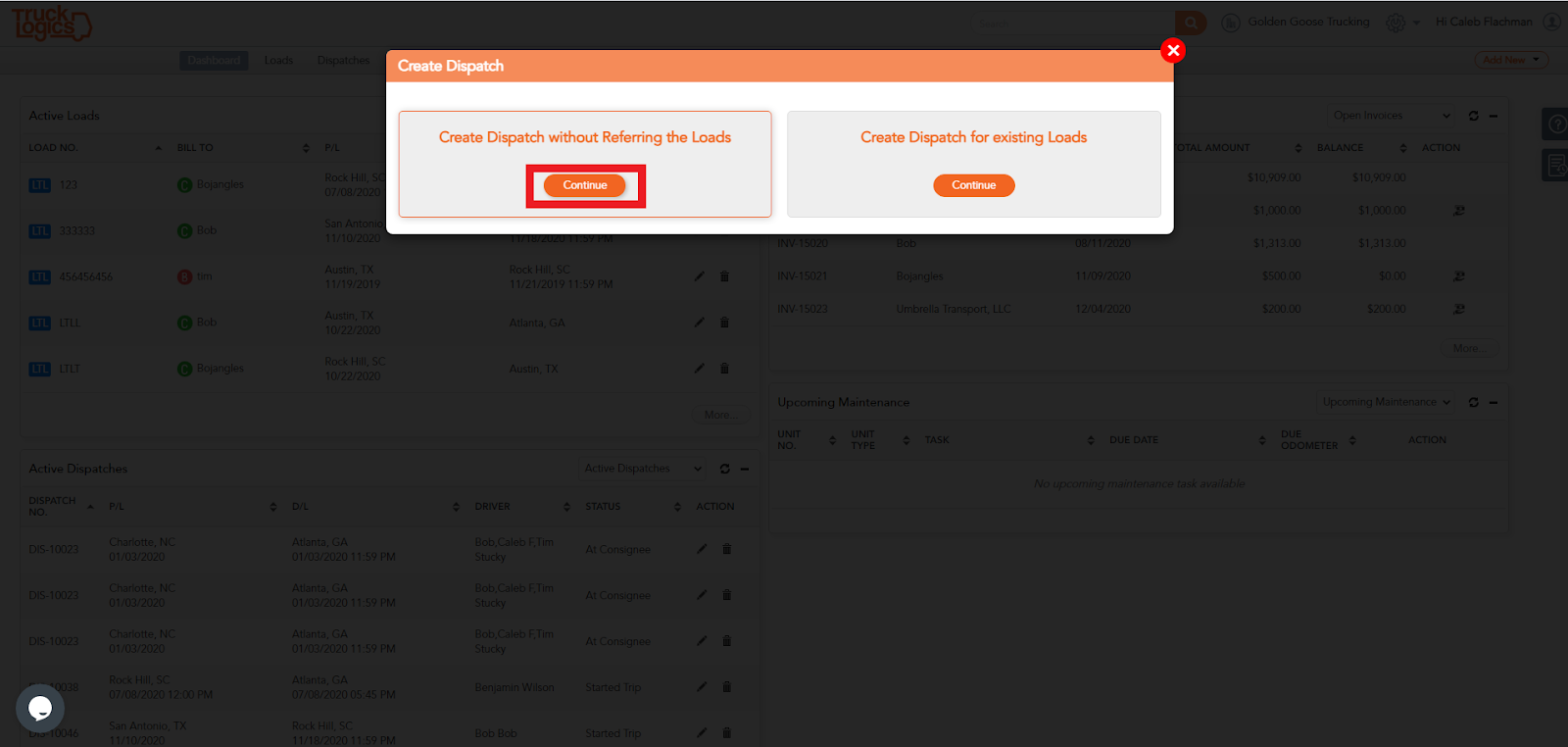Click the action icon for invoice INV-15023
The image size is (1568, 747).
1458,309
